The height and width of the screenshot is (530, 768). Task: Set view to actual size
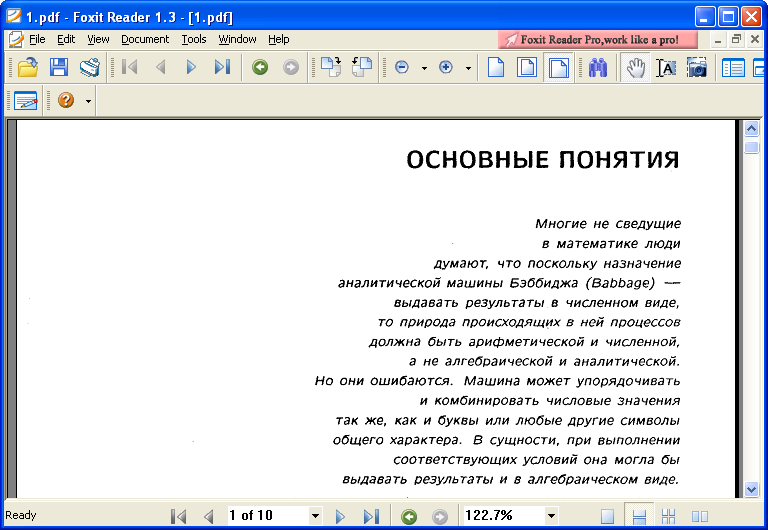tap(496, 67)
